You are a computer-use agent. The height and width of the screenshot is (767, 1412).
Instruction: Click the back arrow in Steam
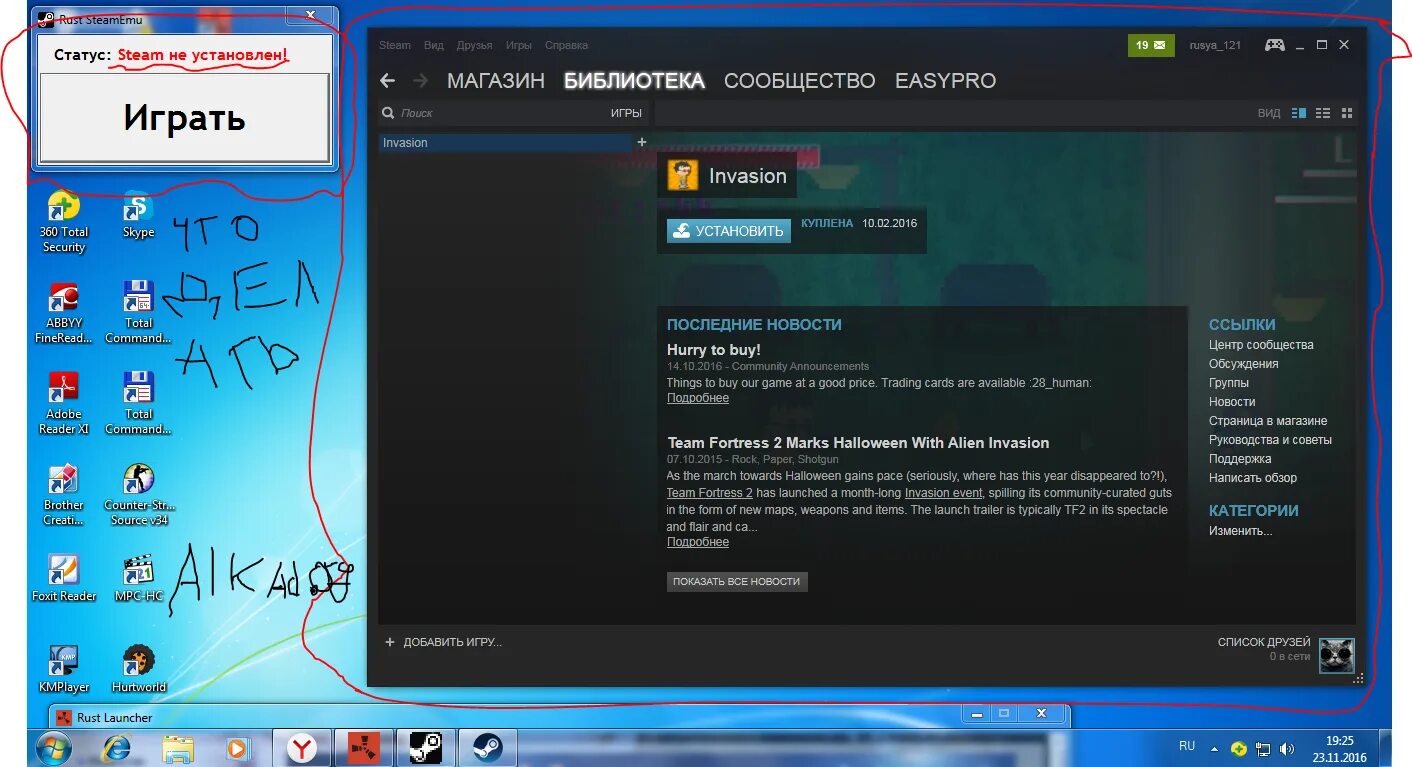click(x=388, y=81)
